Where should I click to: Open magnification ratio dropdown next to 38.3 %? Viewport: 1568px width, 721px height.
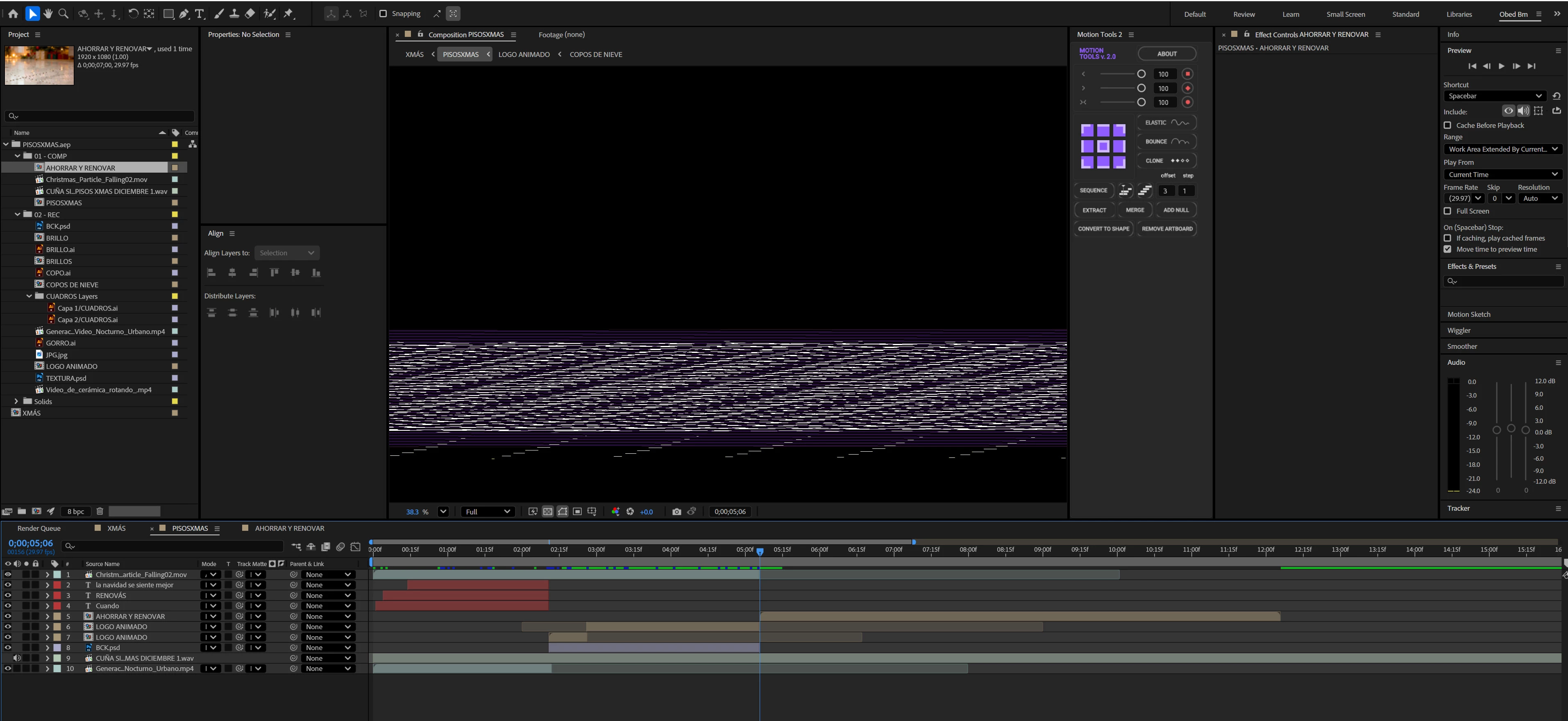point(443,512)
